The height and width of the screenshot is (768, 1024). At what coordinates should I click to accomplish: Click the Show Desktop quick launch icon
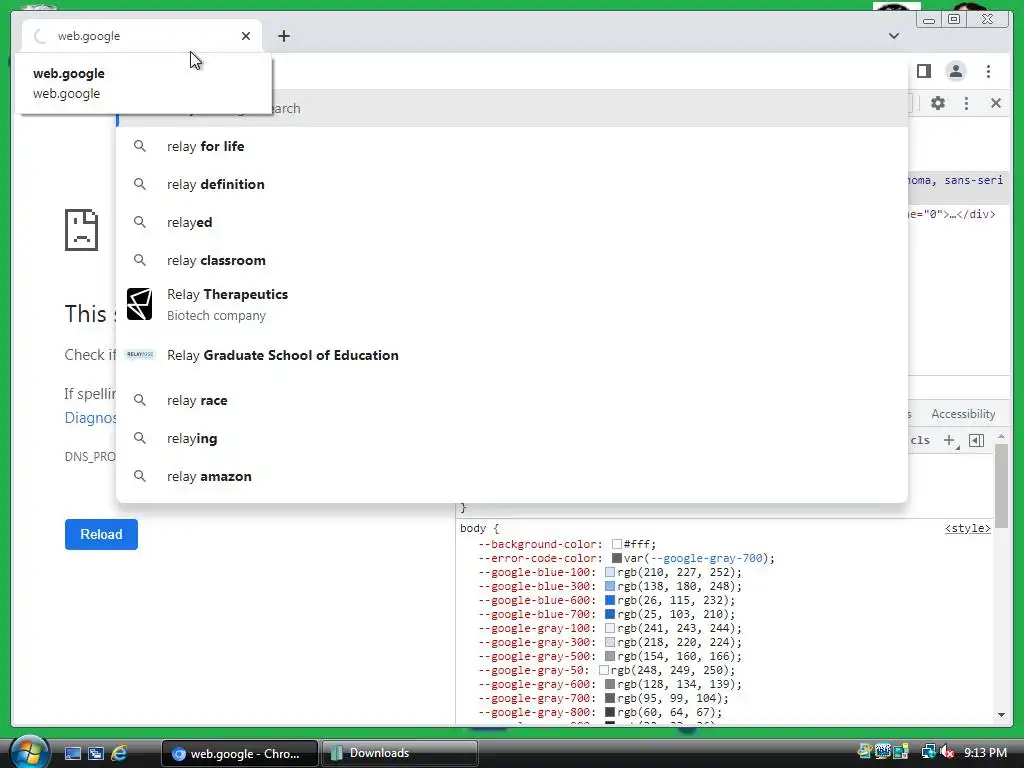72,754
